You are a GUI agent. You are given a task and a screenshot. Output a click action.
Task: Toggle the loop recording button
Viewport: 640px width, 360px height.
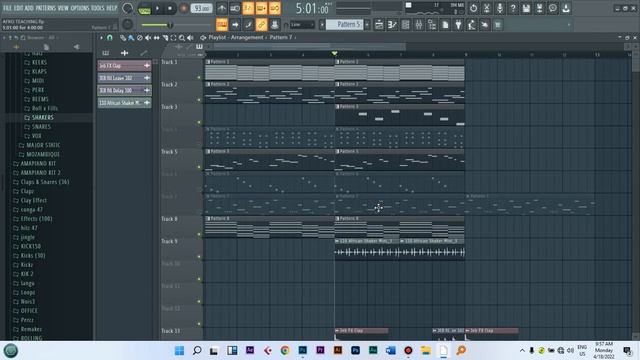click(x=275, y=8)
